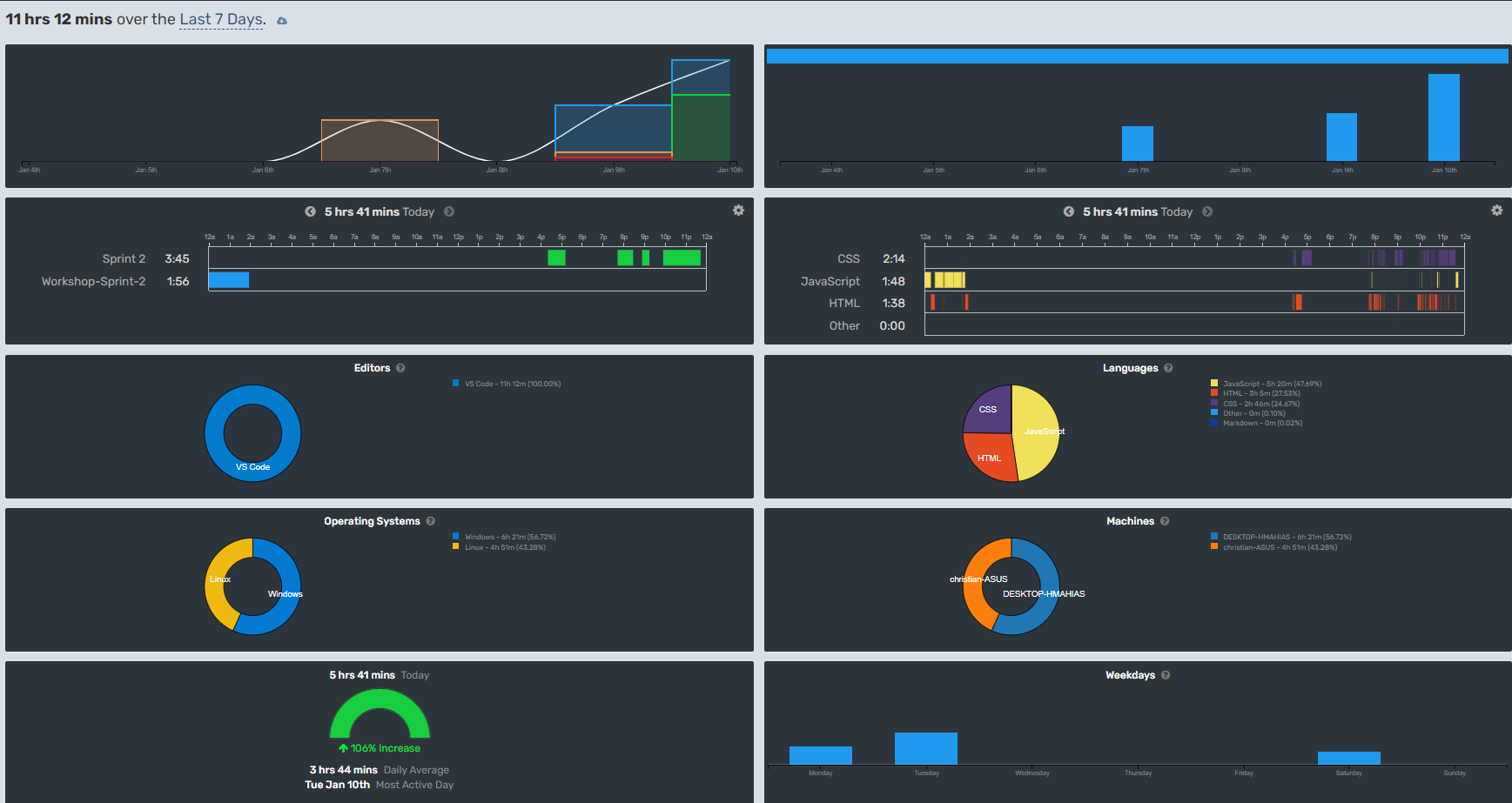
Task: Click help icon next to Languages
Action: (1168, 368)
